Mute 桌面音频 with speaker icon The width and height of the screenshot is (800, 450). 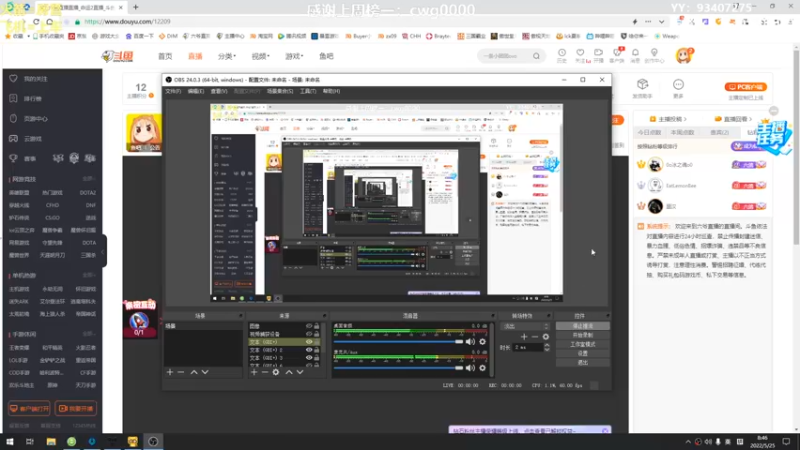click(470, 342)
